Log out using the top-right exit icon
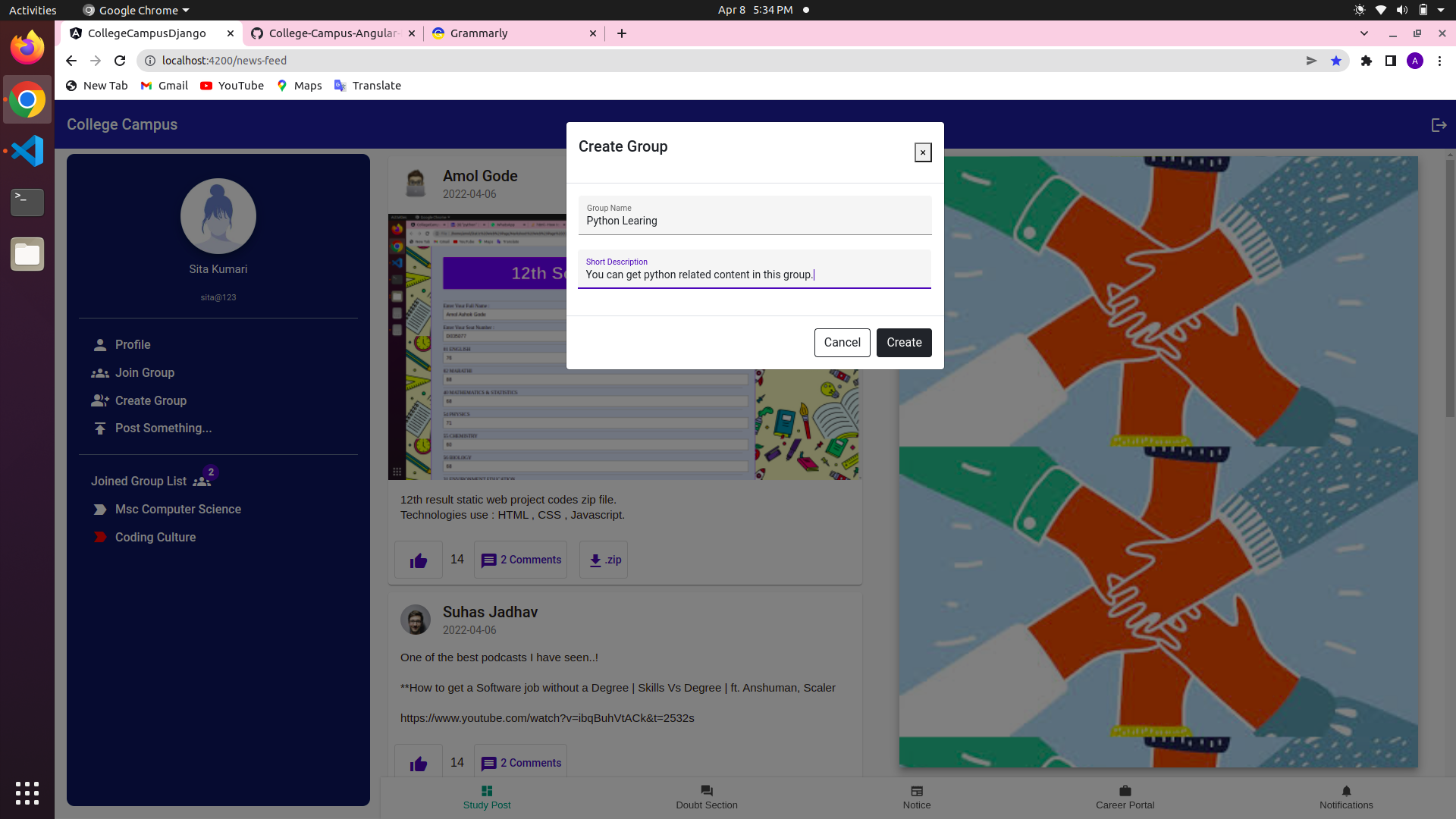Image resolution: width=1456 pixels, height=819 pixels. click(1439, 125)
